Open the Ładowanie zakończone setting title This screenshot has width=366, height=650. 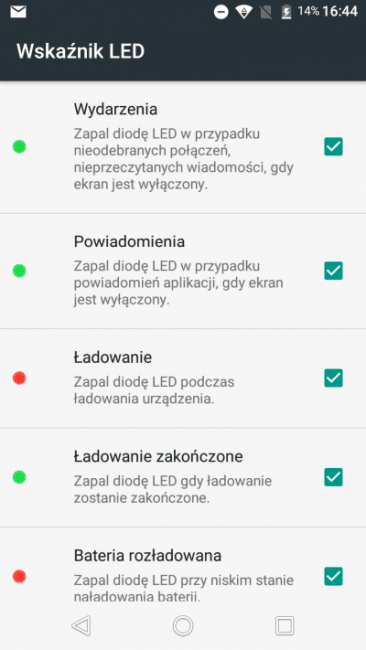pyautogui.click(x=158, y=456)
